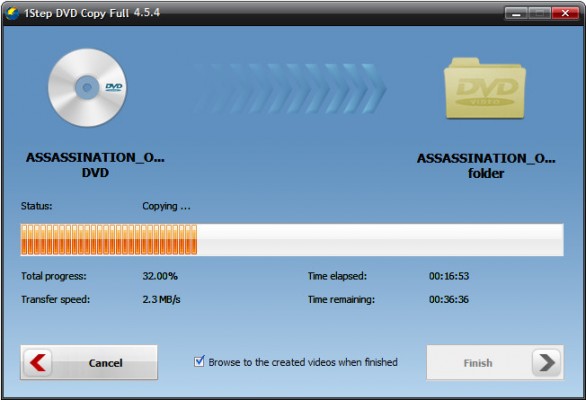Click the animated blue transfer arrows graphic
The width and height of the screenshot is (586, 400).
coord(290,88)
